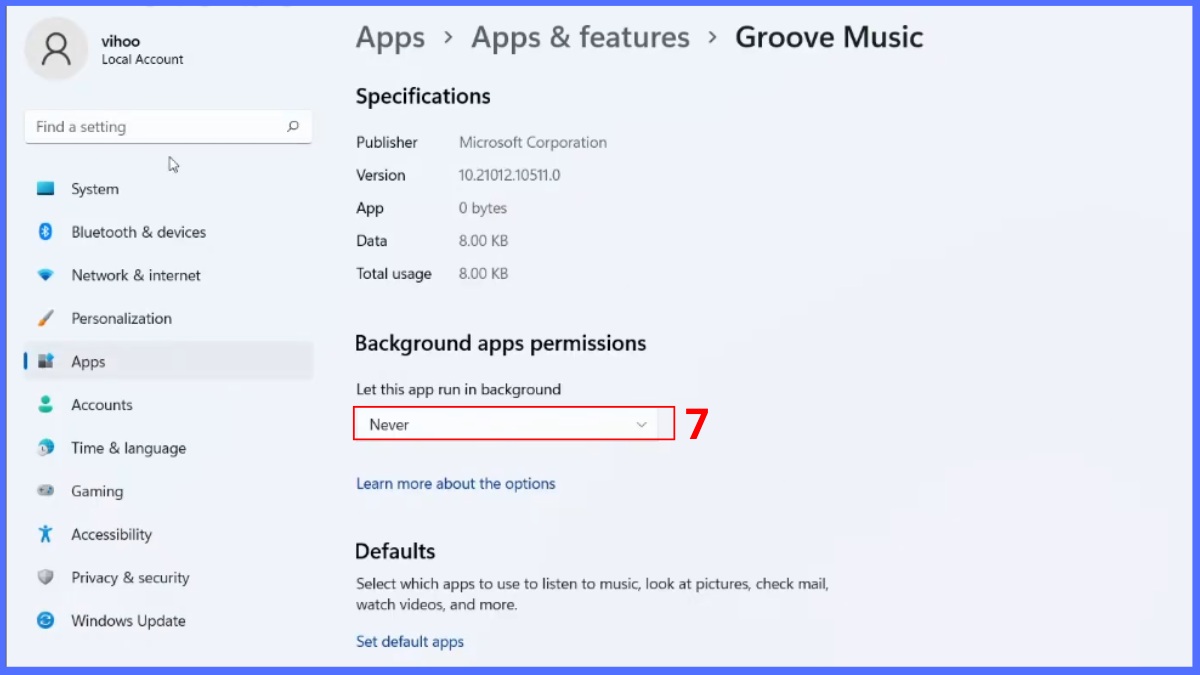Click the Windows Update sync icon
This screenshot has height=675, width=1200.
click(45, 620)
